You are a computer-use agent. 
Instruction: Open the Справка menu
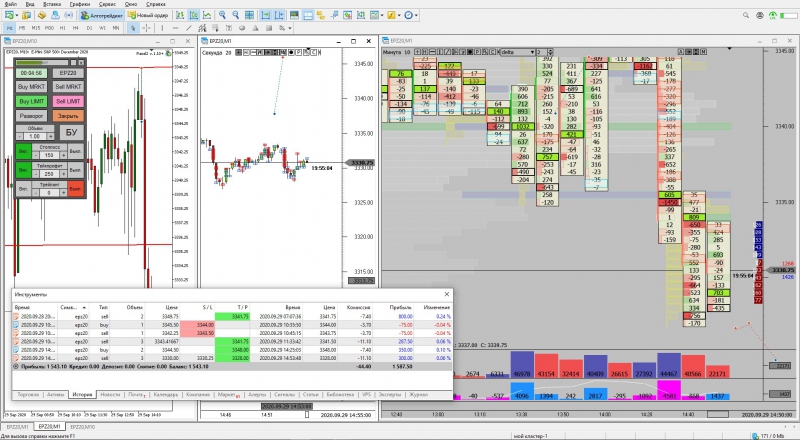pos(155,4)
